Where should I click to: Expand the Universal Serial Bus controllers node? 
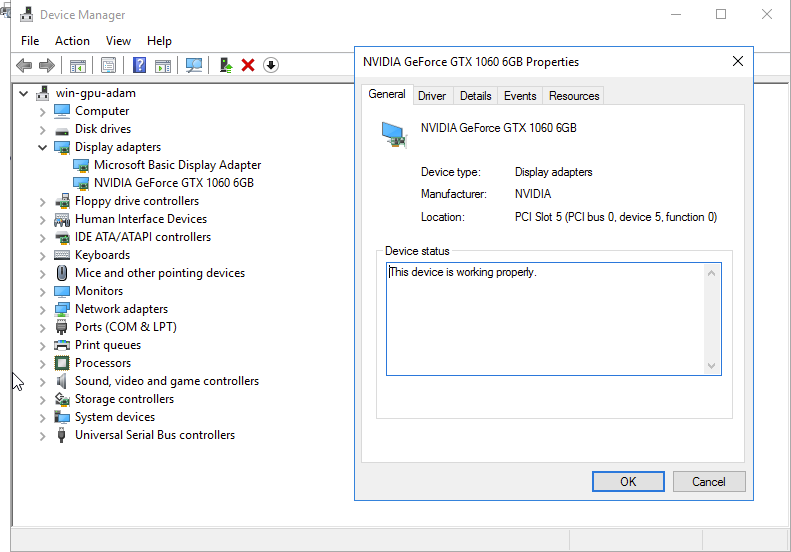click(42, 435)
